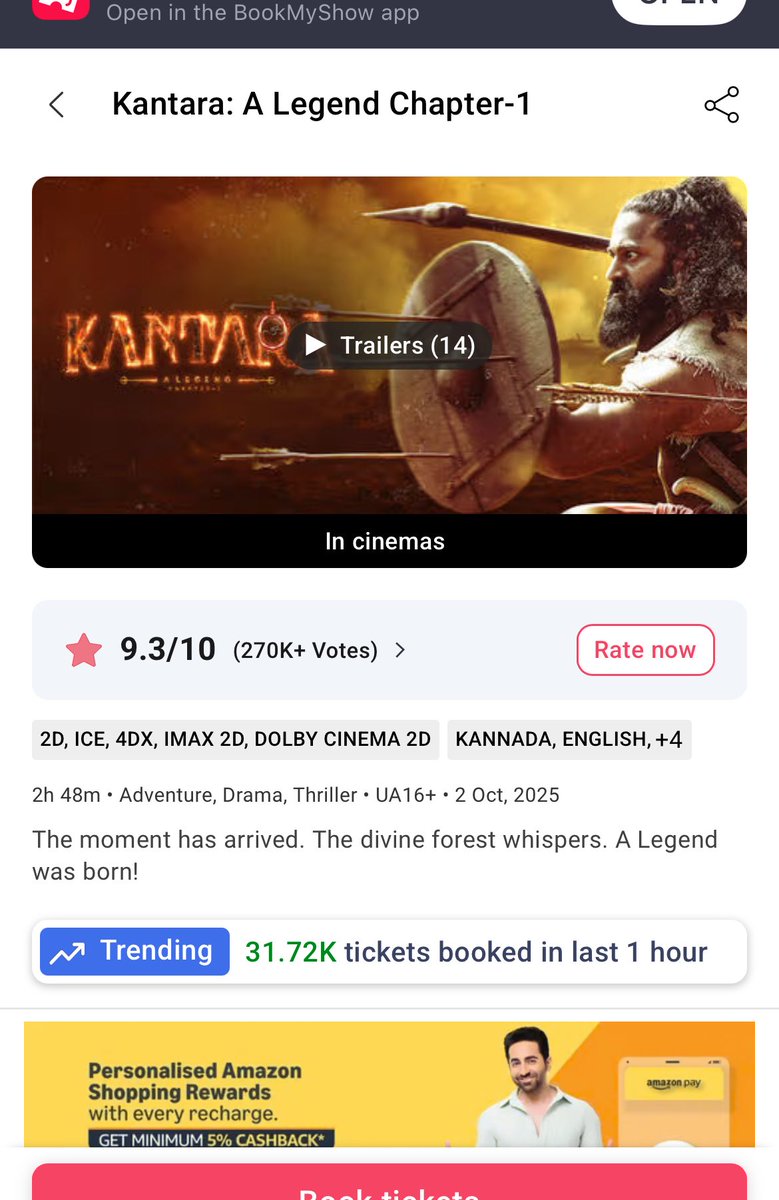The width and height of the screenshot is (779, 1200).
Task: Go back using the left arrow
Action: tap(57, 104)
